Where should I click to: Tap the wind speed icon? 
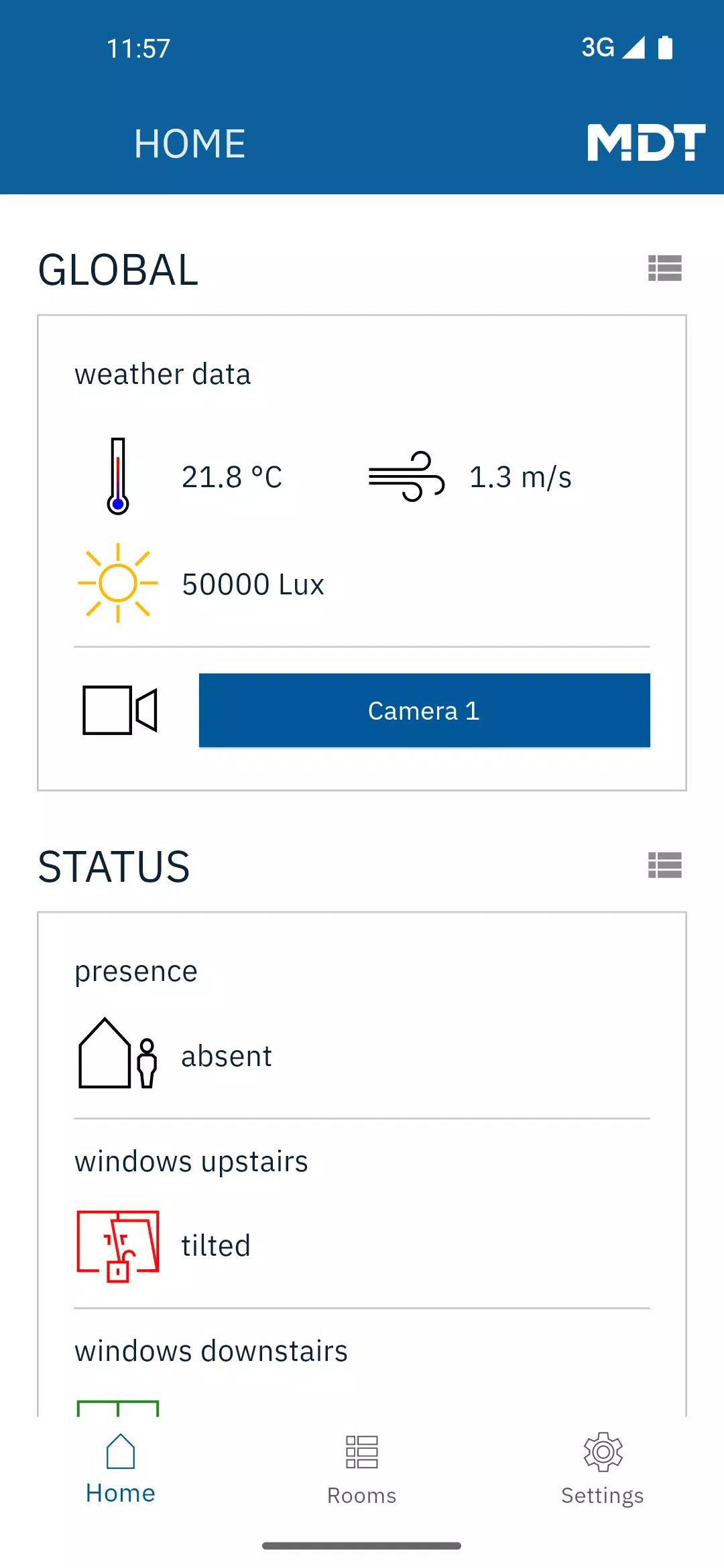pos(406,476)
